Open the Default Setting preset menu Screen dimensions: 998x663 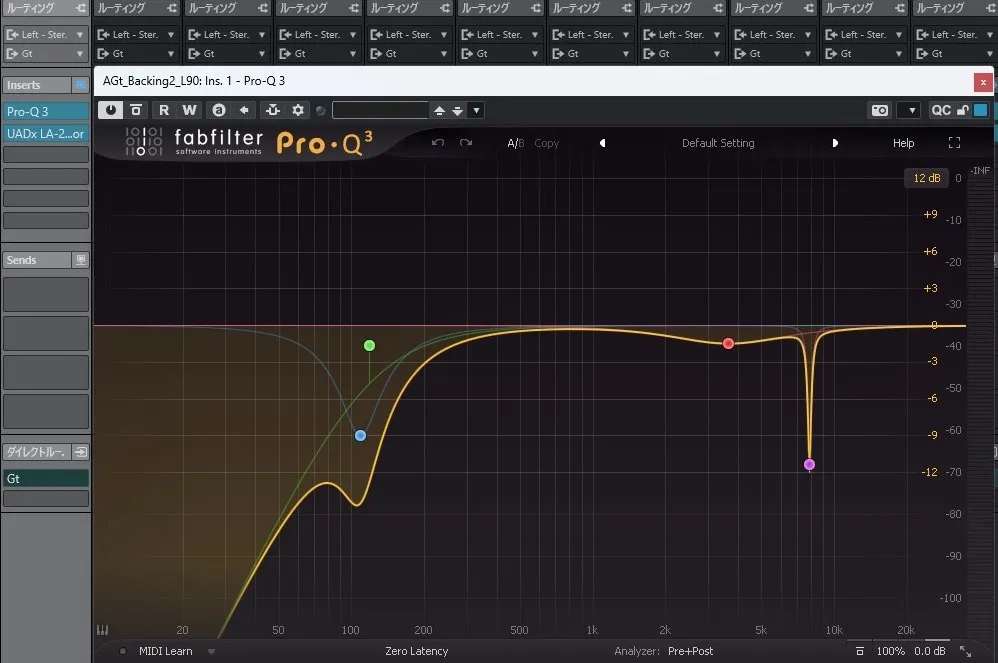[718, 143]
